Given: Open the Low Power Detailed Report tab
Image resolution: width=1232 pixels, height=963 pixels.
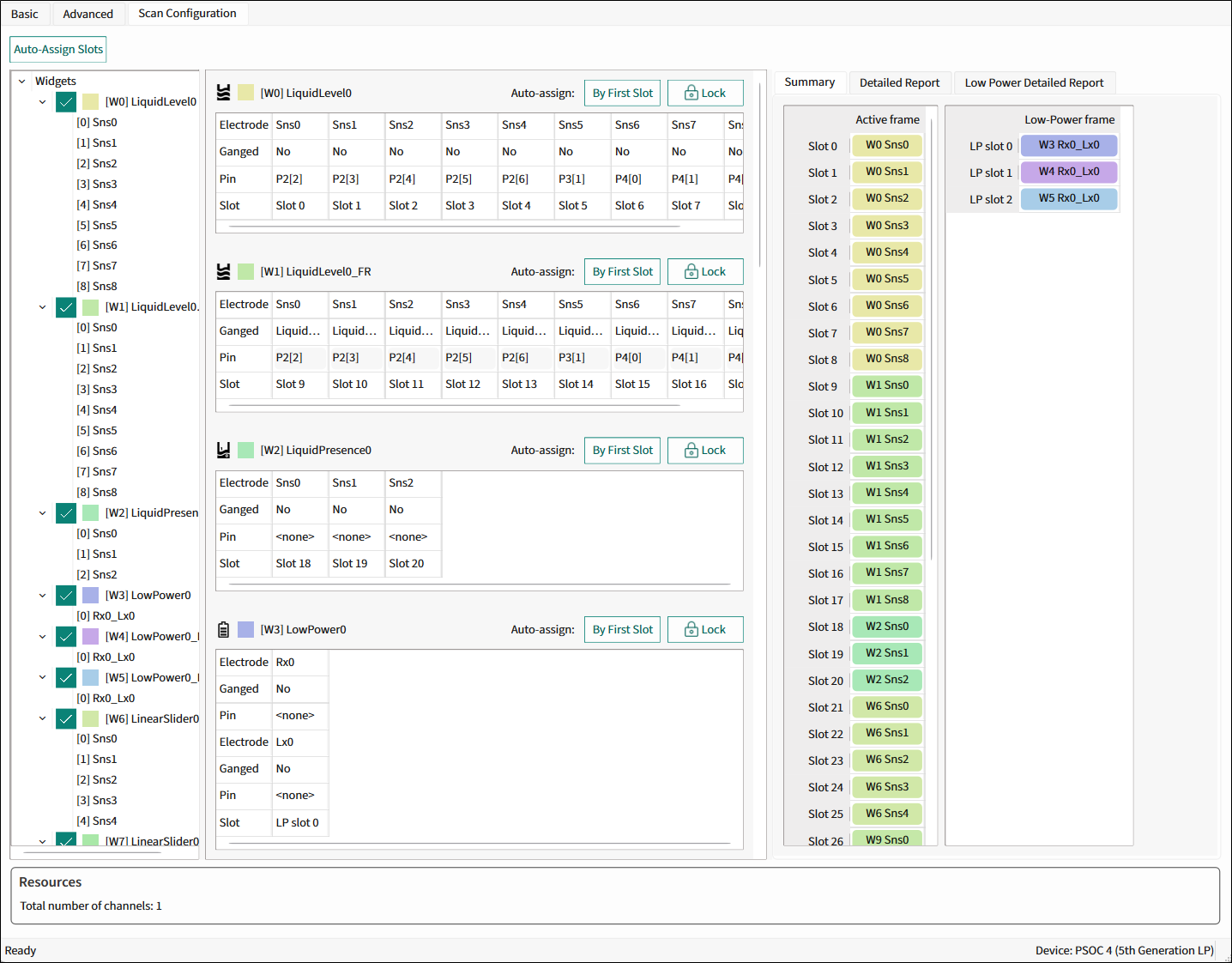Looking at the screenshot, I should tap(1034, 82).
